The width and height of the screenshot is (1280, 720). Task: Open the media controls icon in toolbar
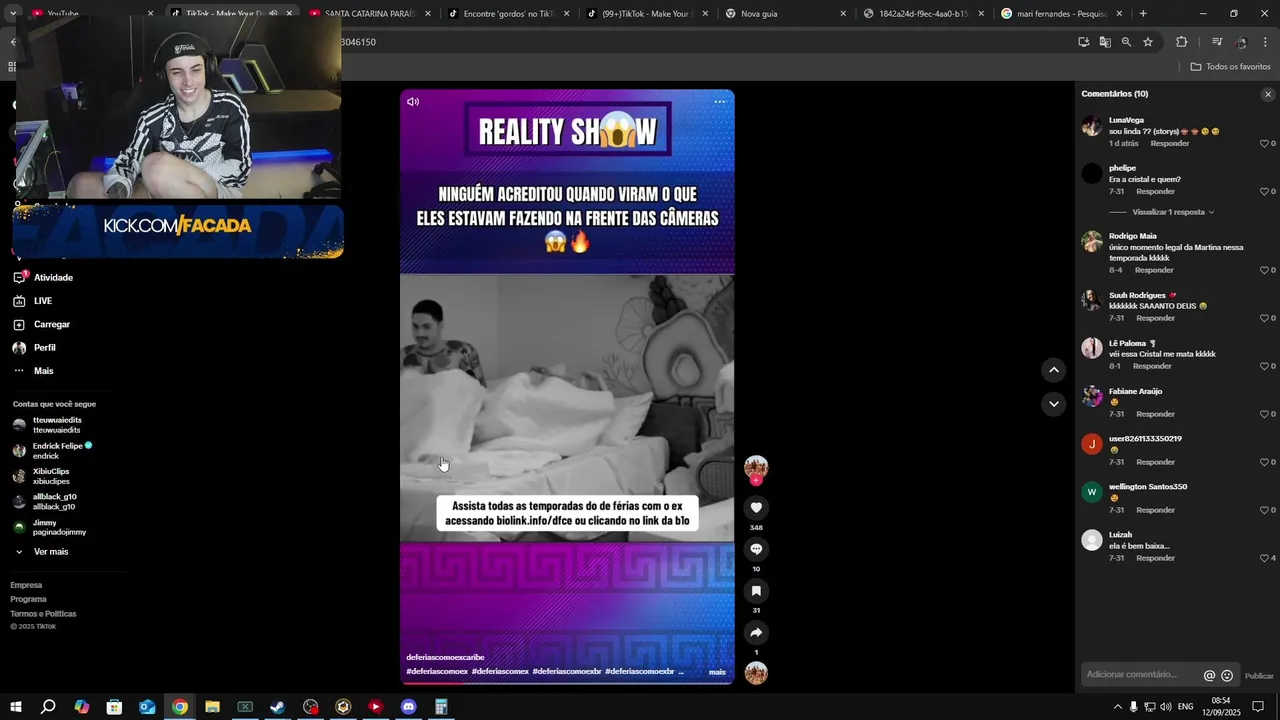[x=1217, y=42]
